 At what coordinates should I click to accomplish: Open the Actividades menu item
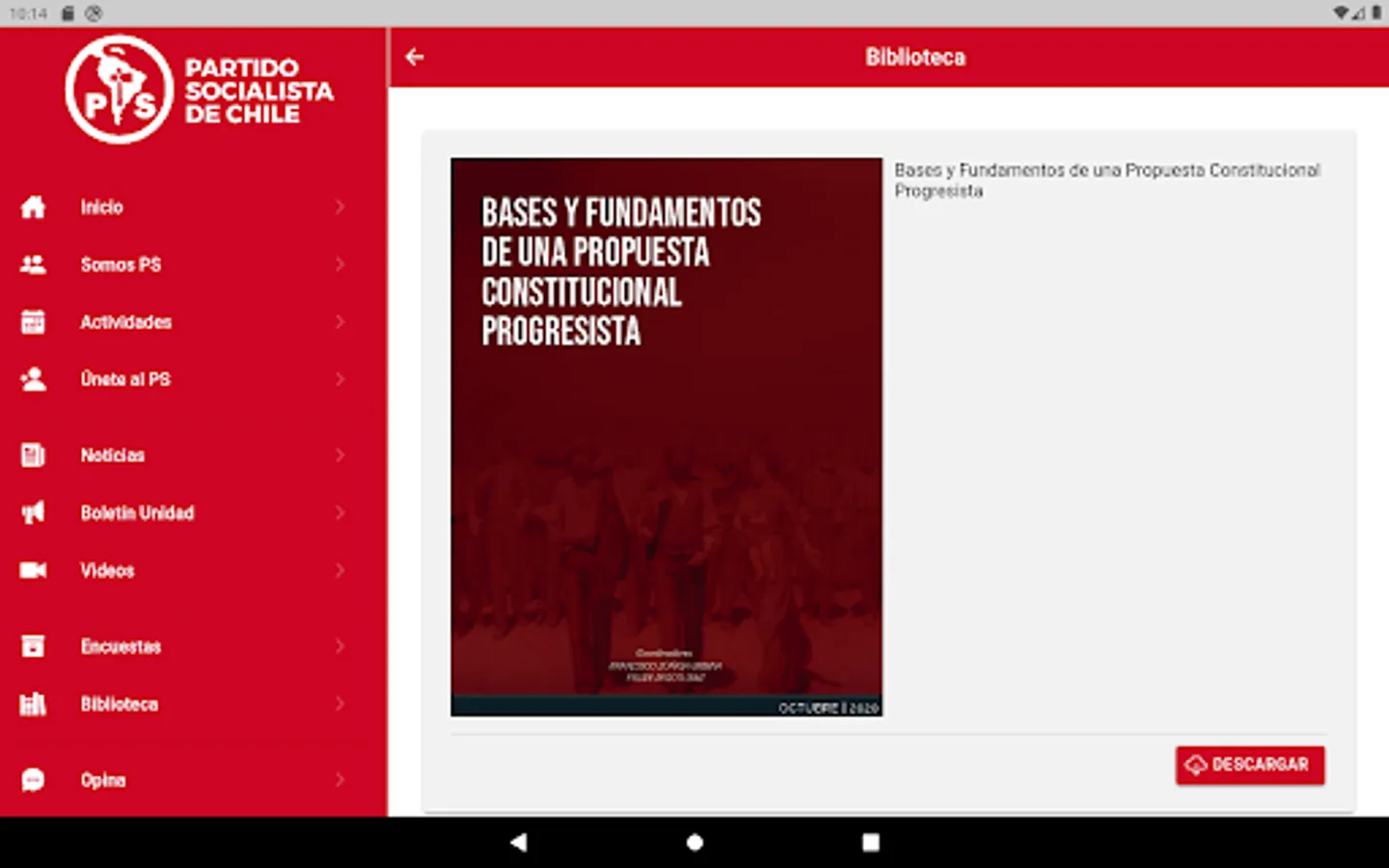point(193,321)
